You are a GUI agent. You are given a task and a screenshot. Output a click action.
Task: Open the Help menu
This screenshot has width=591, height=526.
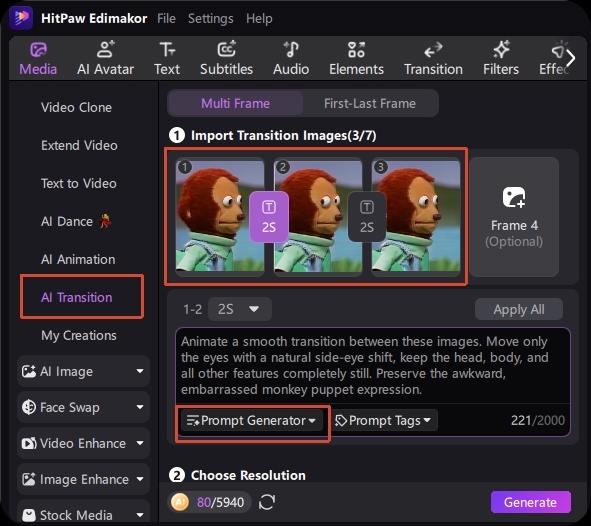coord(259,18)
